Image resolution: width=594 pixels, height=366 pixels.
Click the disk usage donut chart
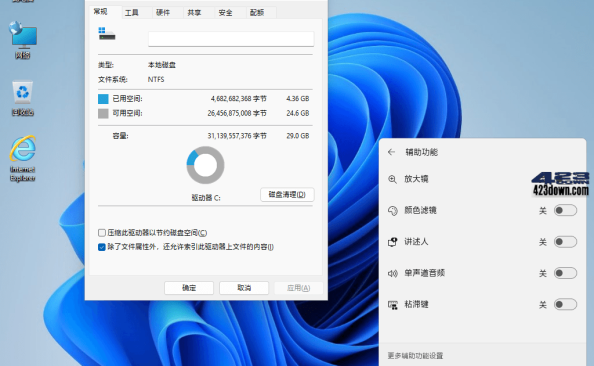pos(205,165)
